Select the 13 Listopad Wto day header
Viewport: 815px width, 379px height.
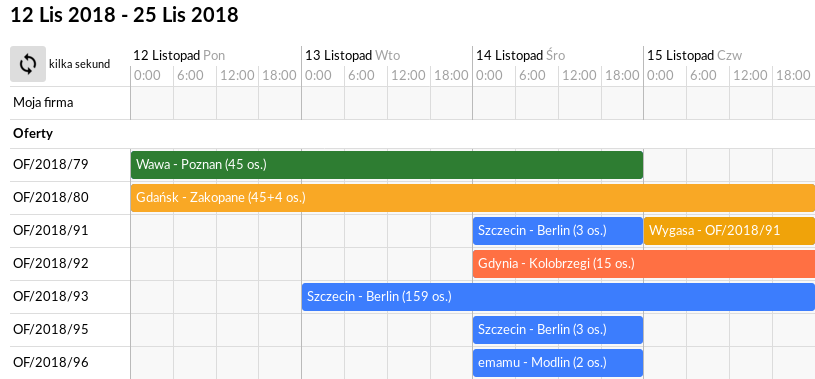(352, 55)
